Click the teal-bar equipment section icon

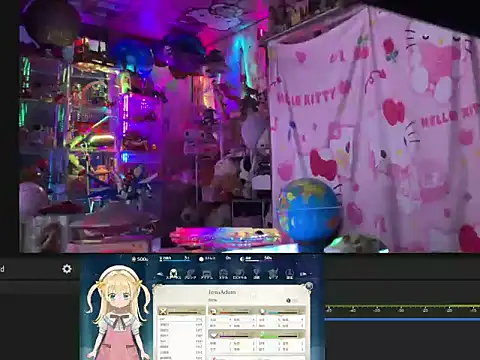tap(262, 312)
